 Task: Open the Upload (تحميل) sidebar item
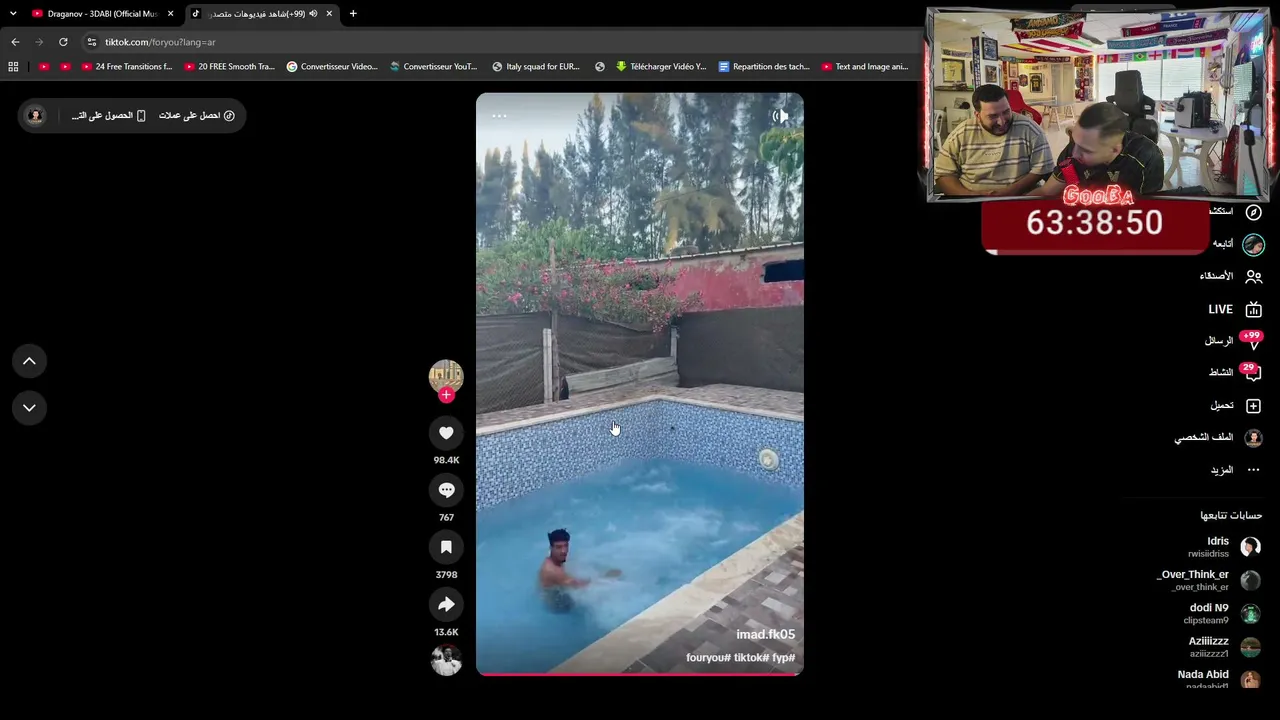click(1236, 406)
